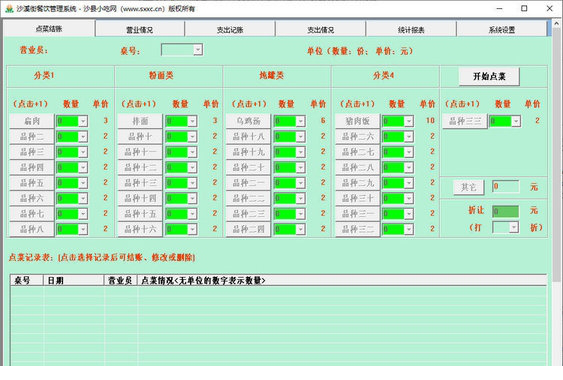
Task: Click the 其它 amount input field
Action: (x=506, y=186)
